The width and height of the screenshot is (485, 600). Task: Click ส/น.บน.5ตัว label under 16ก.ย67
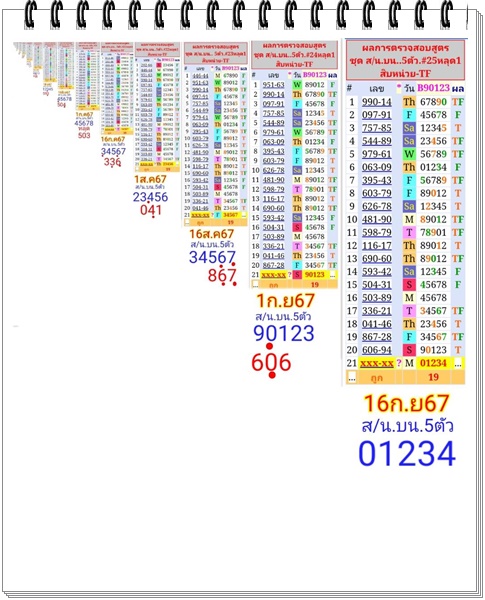407,426
